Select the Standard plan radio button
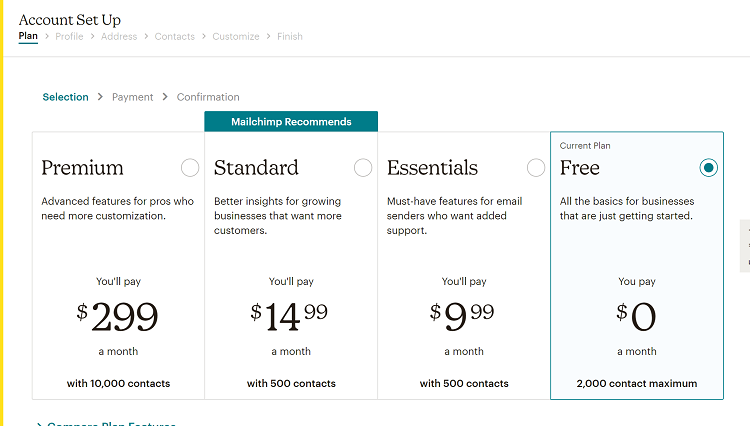Screen dimensions: 750x426 tap(363, 167)
